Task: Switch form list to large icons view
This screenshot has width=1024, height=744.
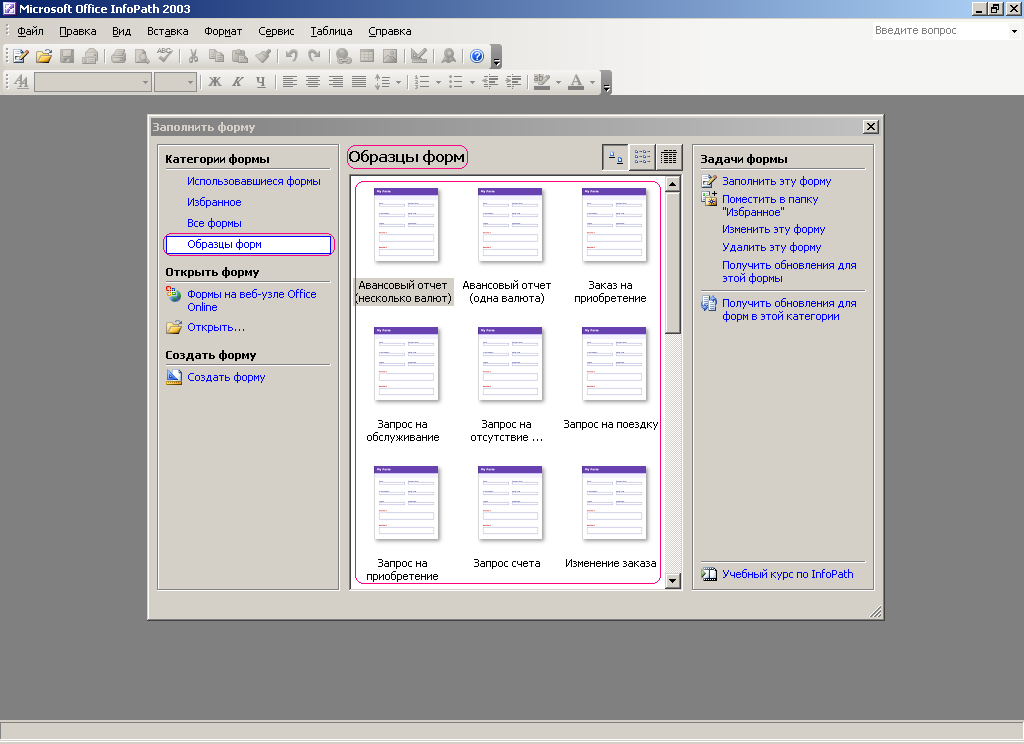Action: click(x=615, y=157)
